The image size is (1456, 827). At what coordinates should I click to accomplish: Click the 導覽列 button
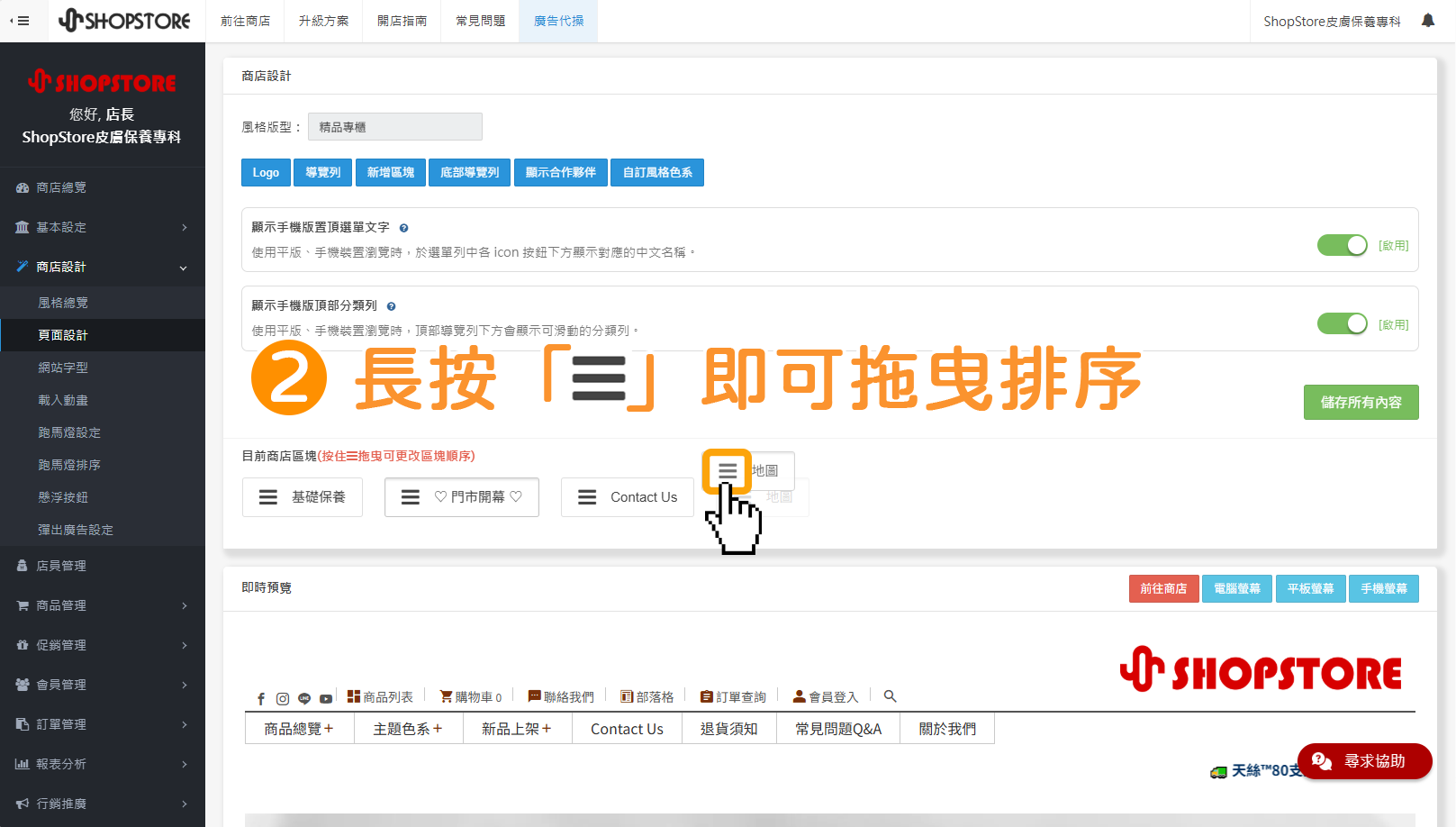click(x=322, y=172)
